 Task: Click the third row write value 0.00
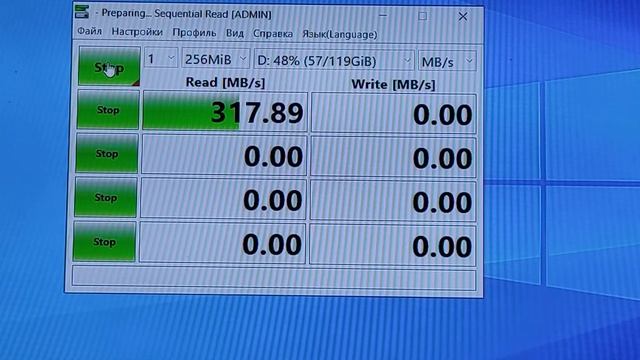click(x=393, y=202)
